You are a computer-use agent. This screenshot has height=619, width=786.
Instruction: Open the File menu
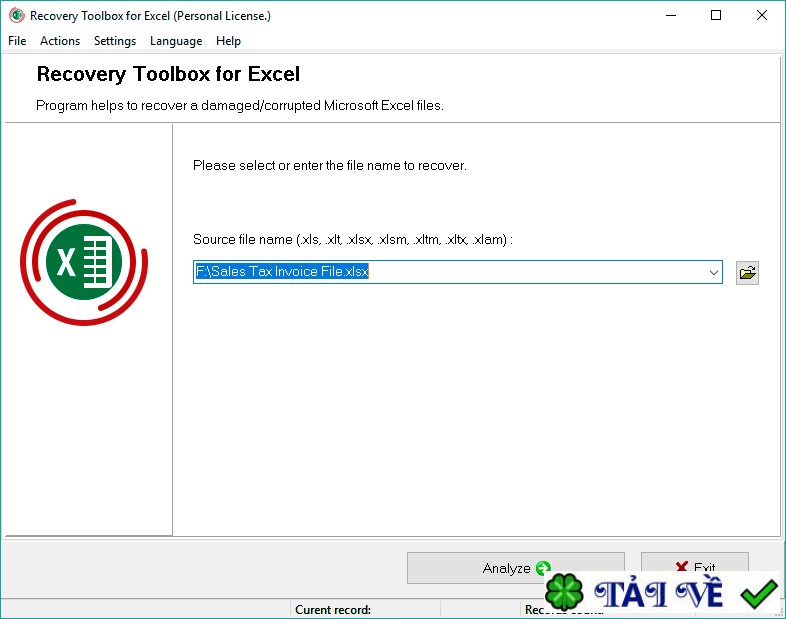pos(17,41)
